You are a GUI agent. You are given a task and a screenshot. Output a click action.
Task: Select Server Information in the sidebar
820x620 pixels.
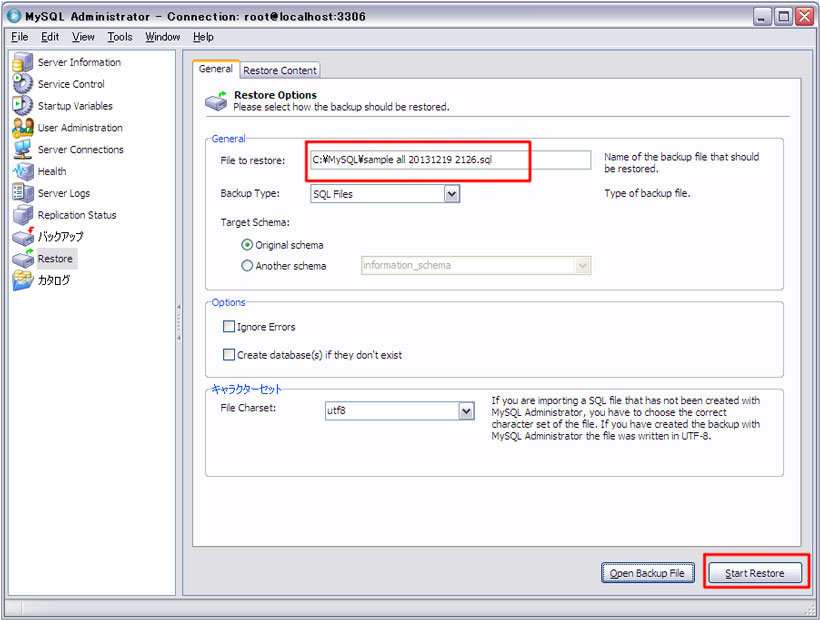(79, 62)
